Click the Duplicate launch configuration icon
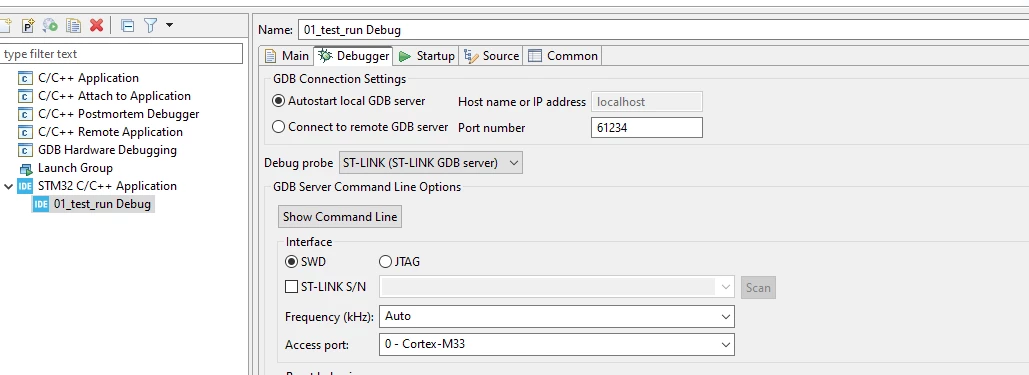Screen dimensions: 1029x375 click(74, 26)
